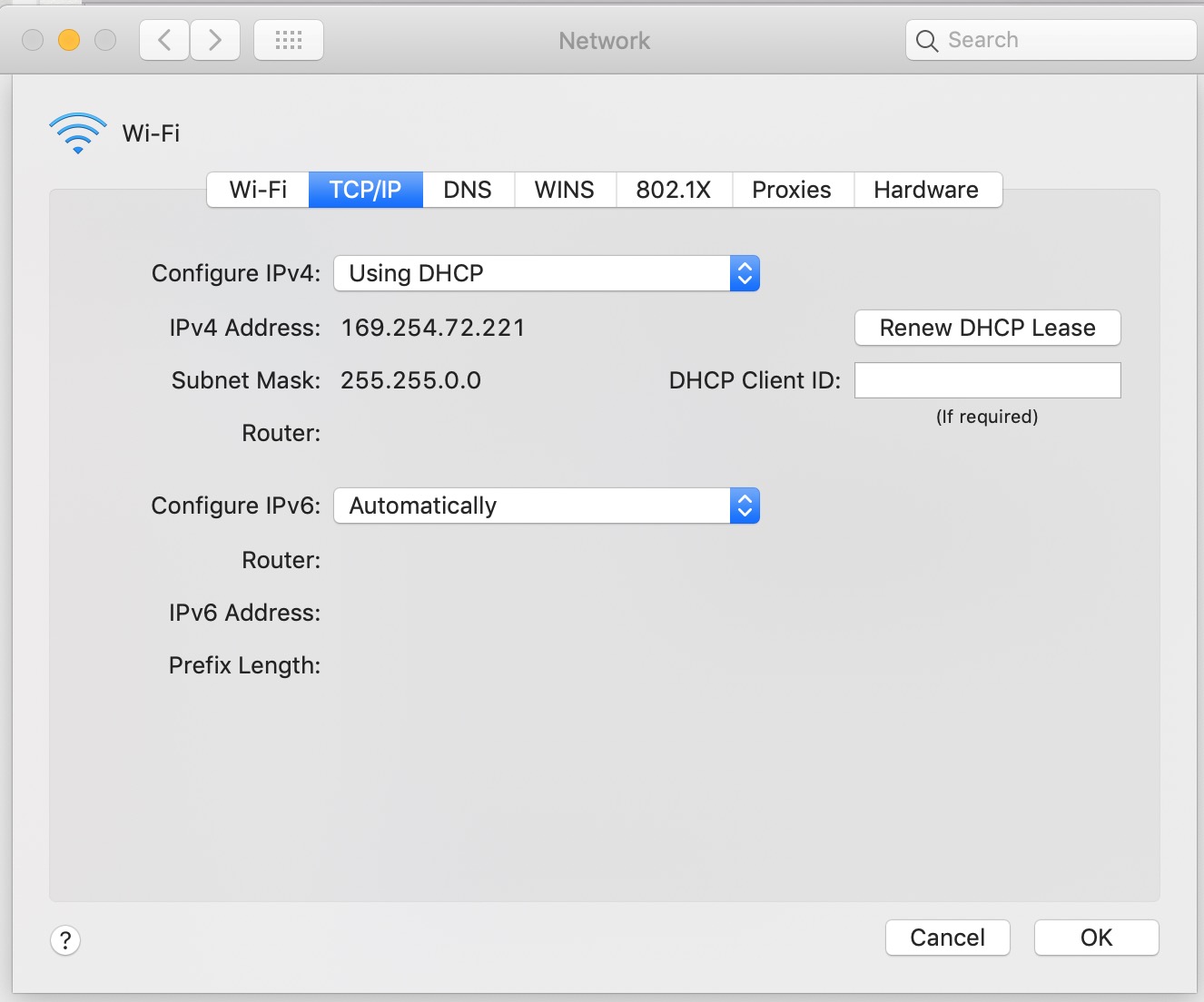Select the TCP/IP tab
The image size is (1204, 1002).
click(365, 190)
